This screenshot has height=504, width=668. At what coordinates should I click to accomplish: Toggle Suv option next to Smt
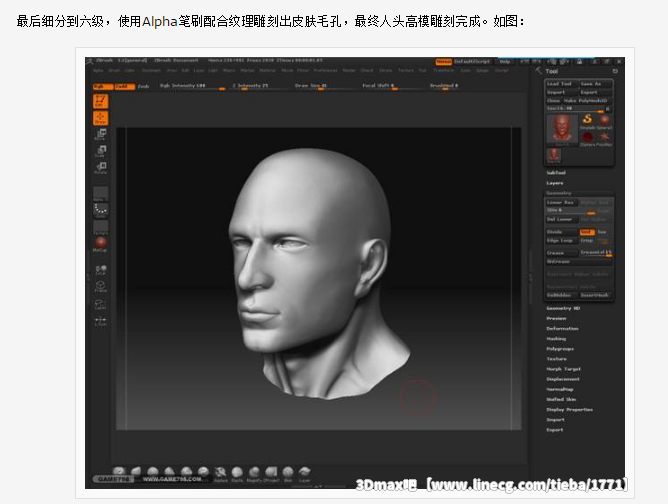point(602,232)
